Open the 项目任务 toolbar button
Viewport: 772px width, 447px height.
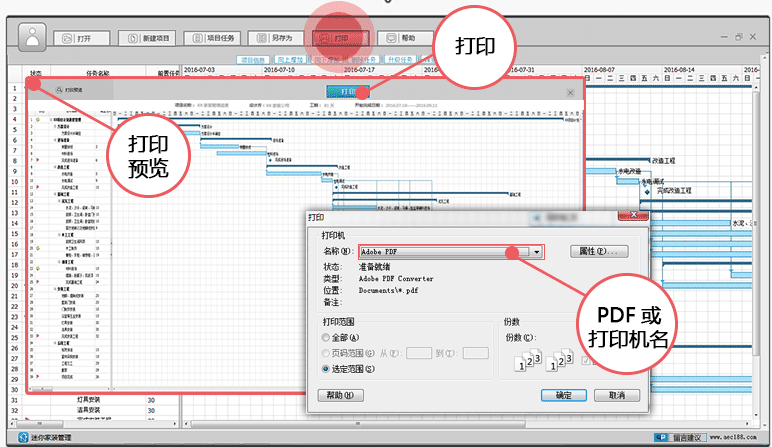(x=212, y=38)
